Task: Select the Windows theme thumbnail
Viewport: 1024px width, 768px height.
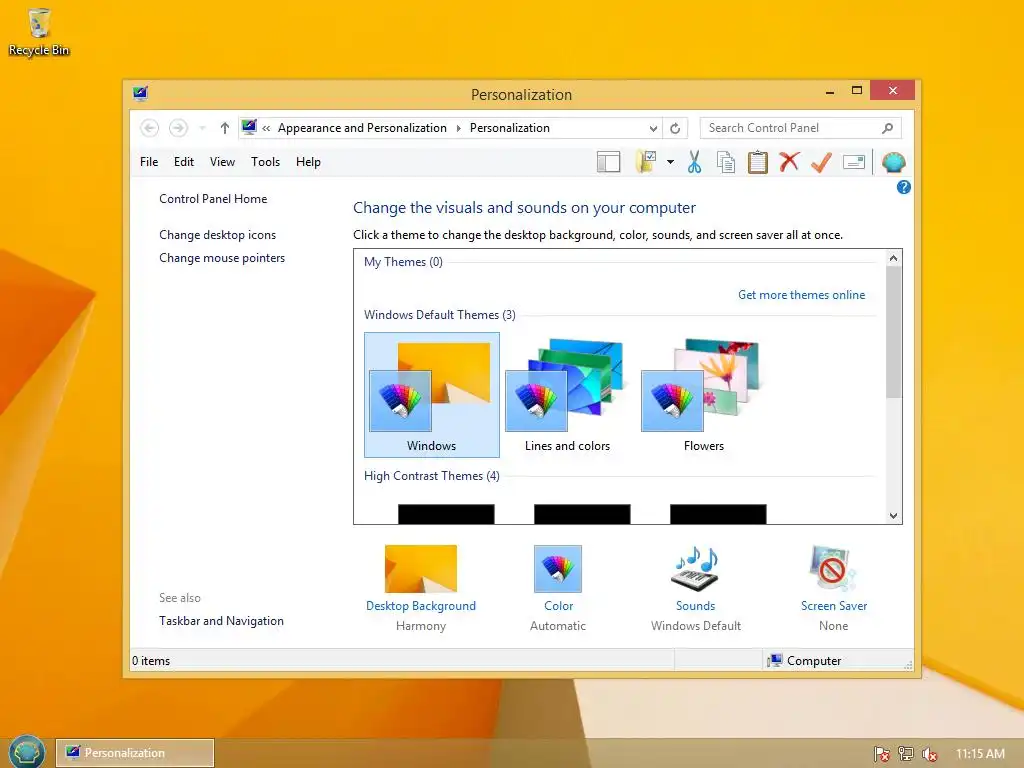Action: [x=432, y=394]
